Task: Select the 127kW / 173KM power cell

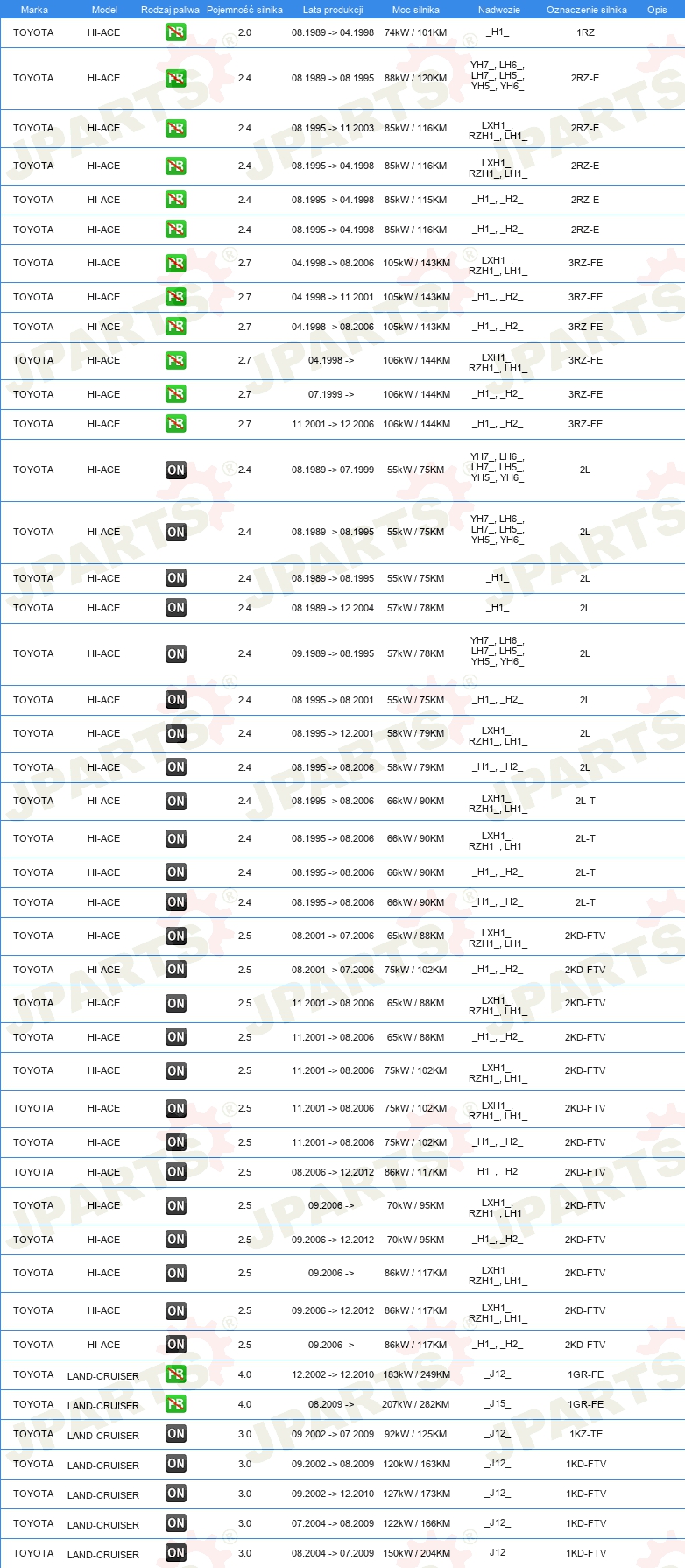Action: tap(416, 1494)
